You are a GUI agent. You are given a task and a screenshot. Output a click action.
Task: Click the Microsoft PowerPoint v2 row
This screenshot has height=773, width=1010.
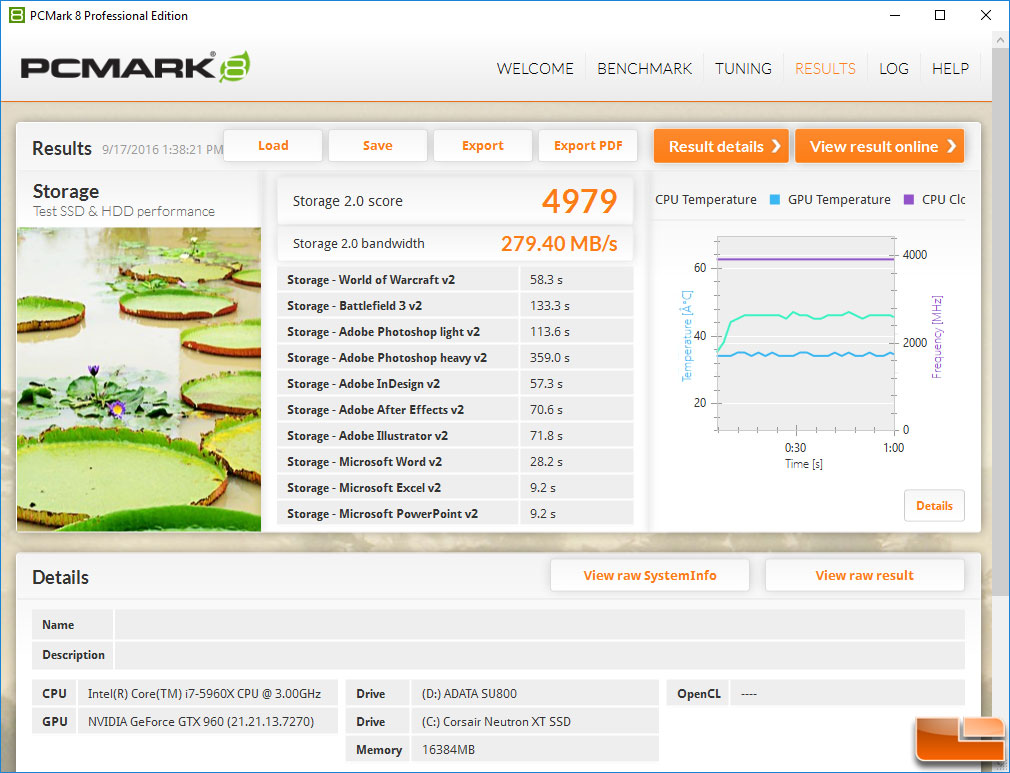(455, 513)
